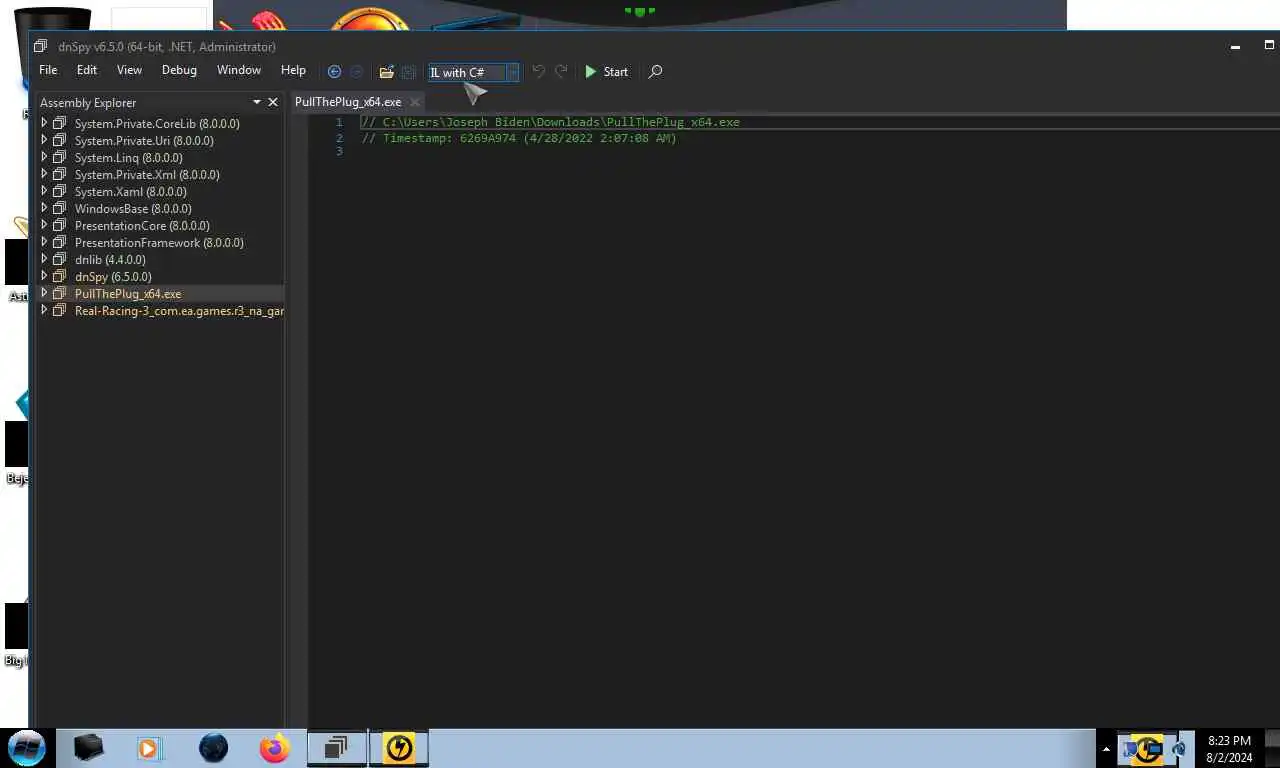Screen dimensions: 1280x768
Task: Expand the System.Linq node
Action: (x=44, y=157)
